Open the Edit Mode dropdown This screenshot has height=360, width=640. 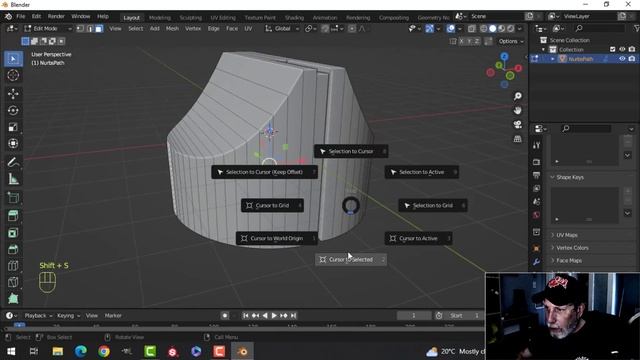(x=48, y=29)
